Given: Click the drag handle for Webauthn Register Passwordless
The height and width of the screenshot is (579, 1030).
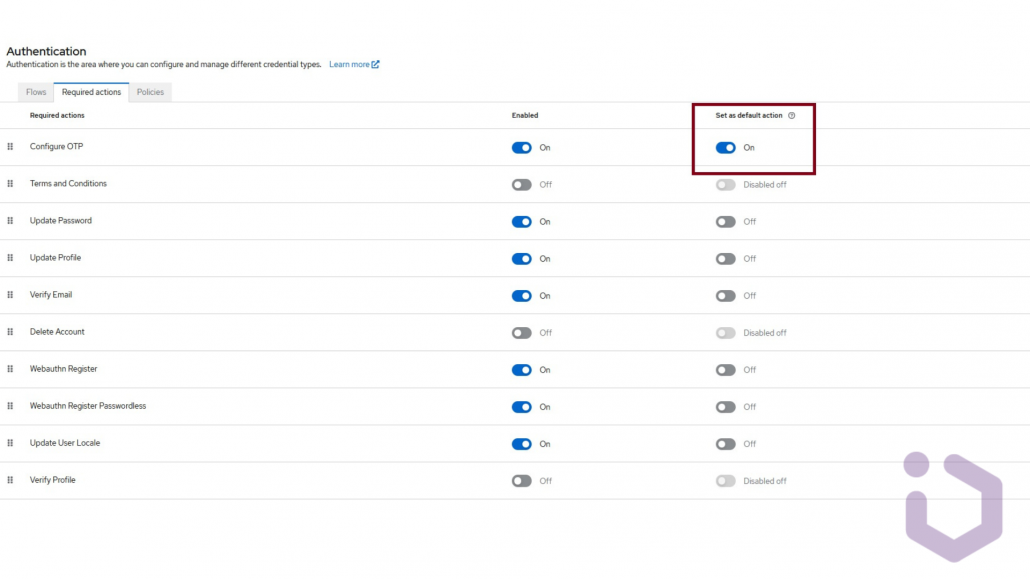Looking at the screenshot, I should coord(10,406).
